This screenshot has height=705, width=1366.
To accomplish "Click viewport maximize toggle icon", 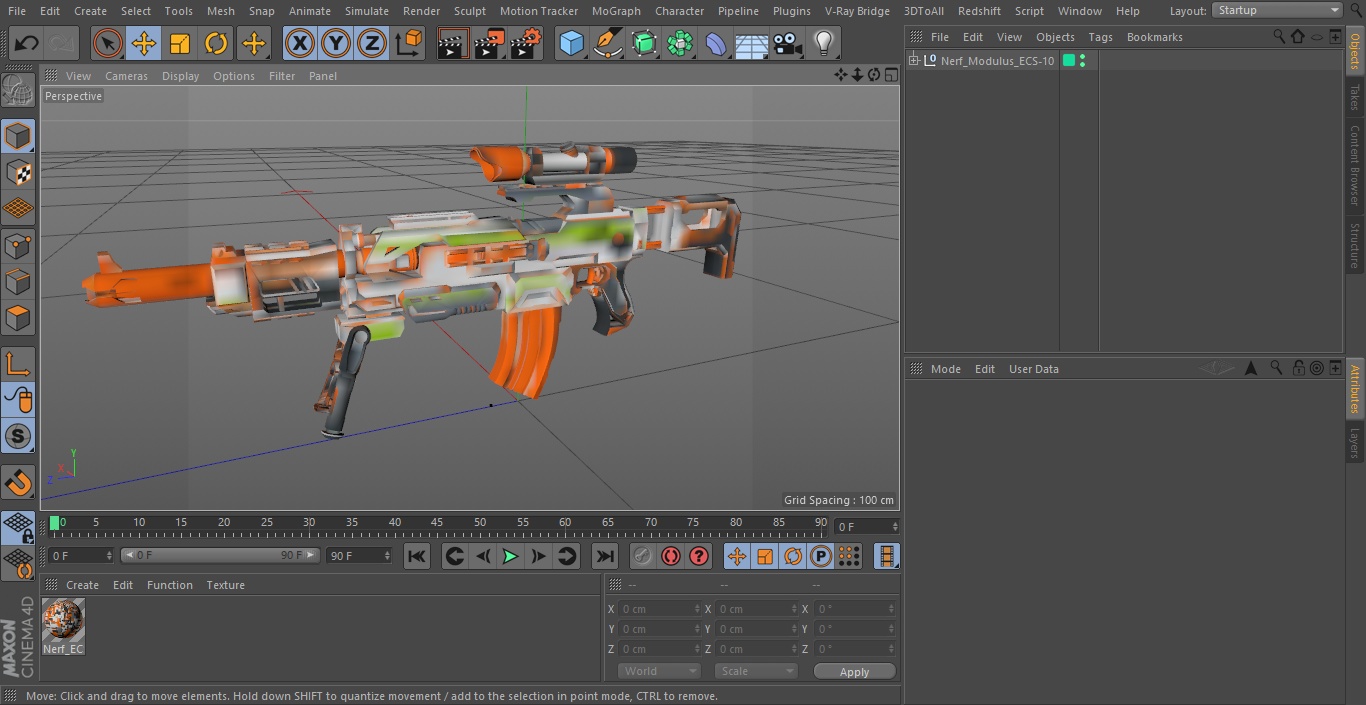I will pos(891,75).
